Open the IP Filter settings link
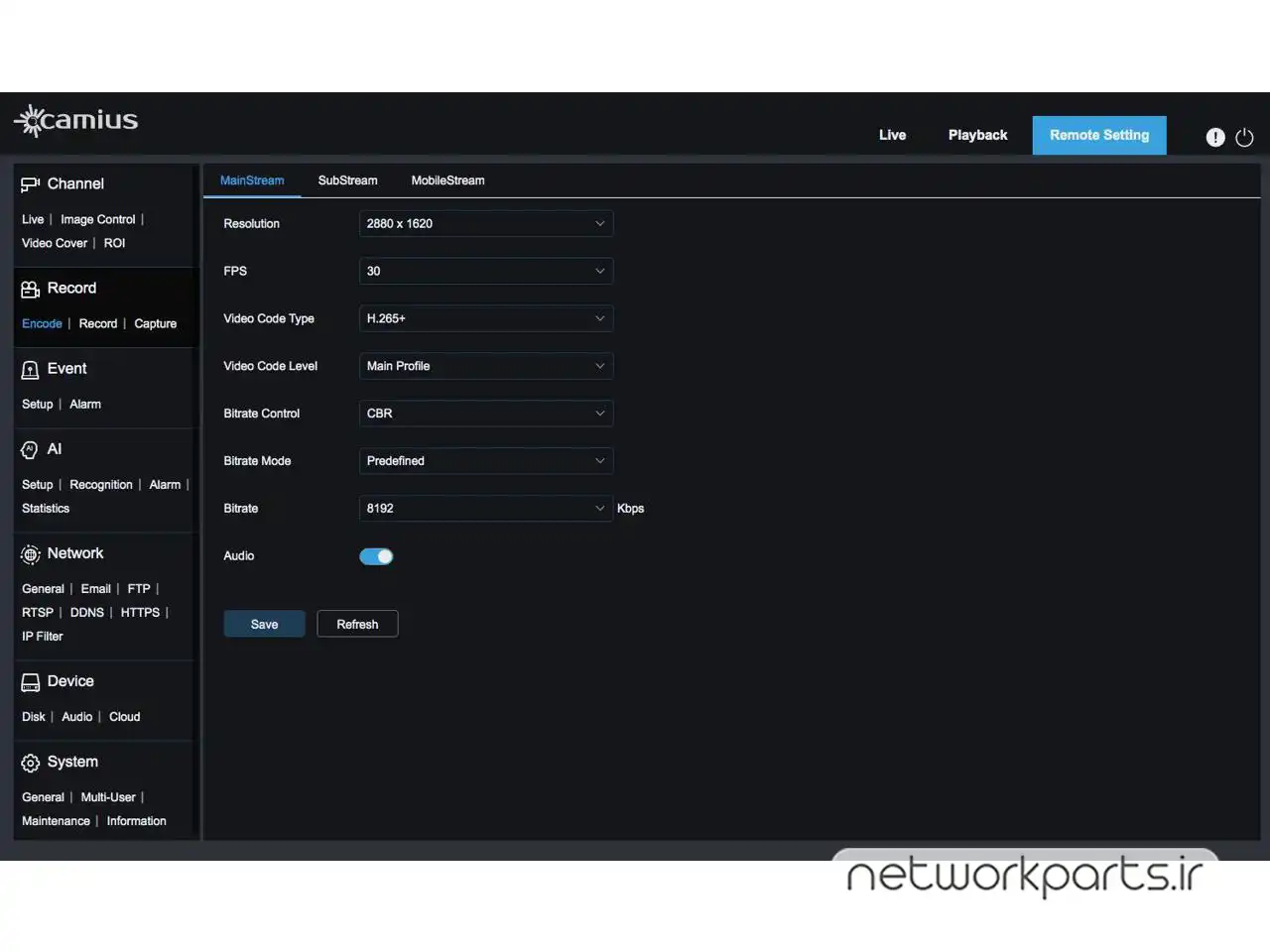Screen dimensions: 1270x952 pyautogui.click(x=43, y=637)
